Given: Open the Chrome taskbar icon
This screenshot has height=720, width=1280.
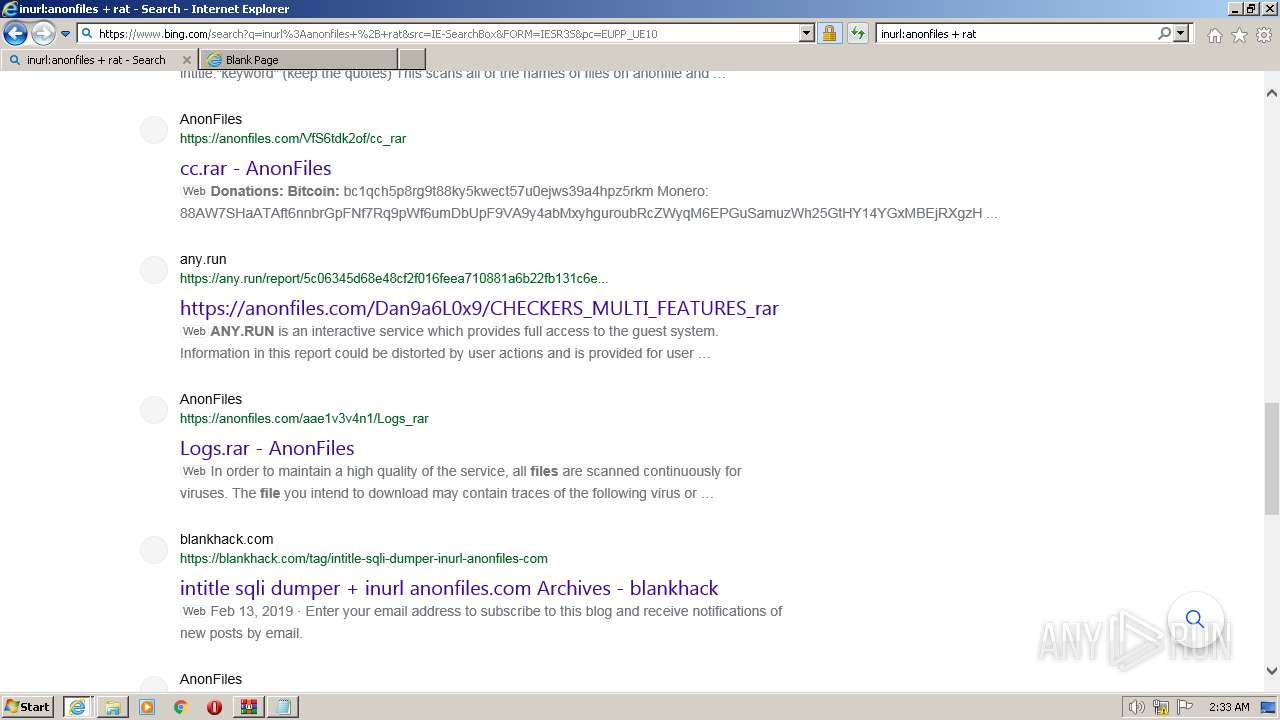Looking at the screenshot, I should 180,707.
